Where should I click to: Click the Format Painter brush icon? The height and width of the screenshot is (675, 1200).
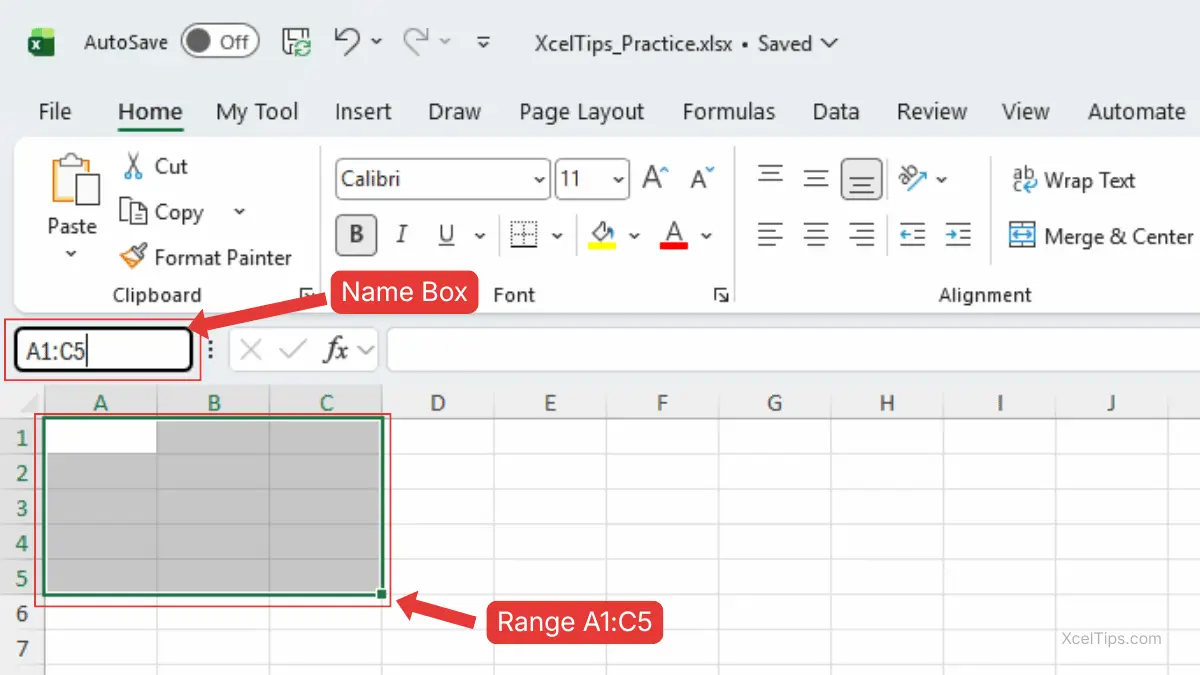pos(133,257)
